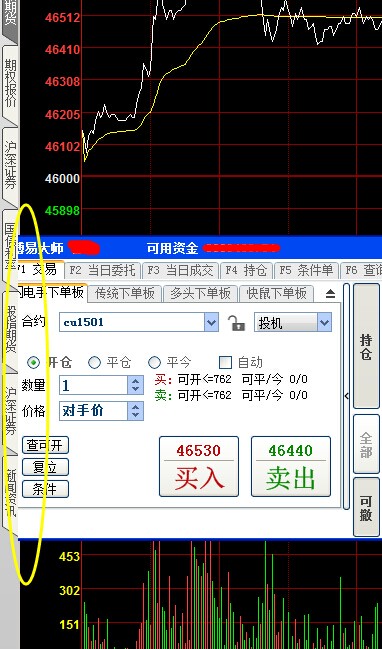Choose the 平今 radio option
The height and width of the screenshot is (649, 382).
click(x=154, y=363)
